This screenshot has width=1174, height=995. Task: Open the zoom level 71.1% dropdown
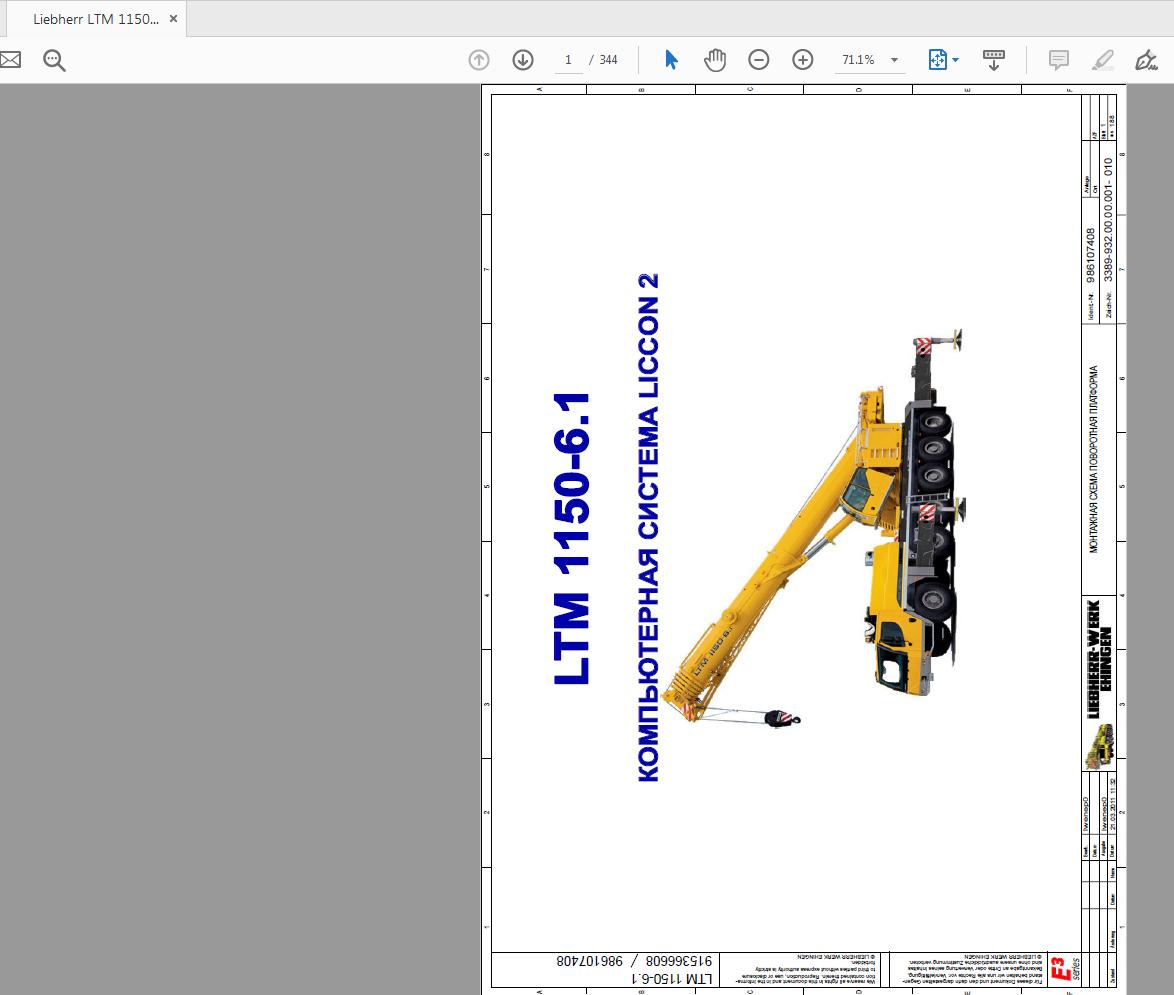coord(894,60)
